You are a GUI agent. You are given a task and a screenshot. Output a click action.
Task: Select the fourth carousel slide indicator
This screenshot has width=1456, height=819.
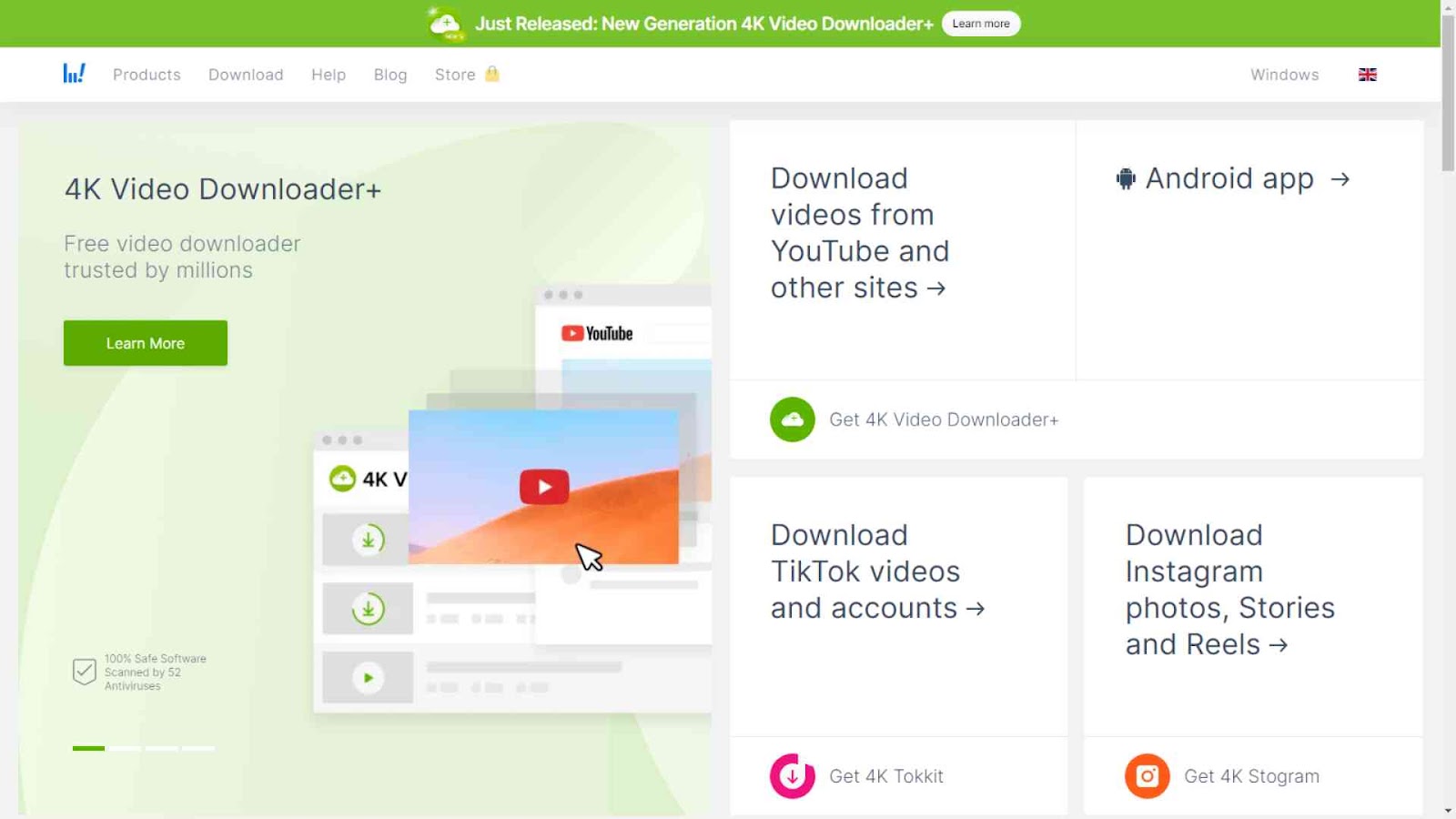(x=198, y=748)
